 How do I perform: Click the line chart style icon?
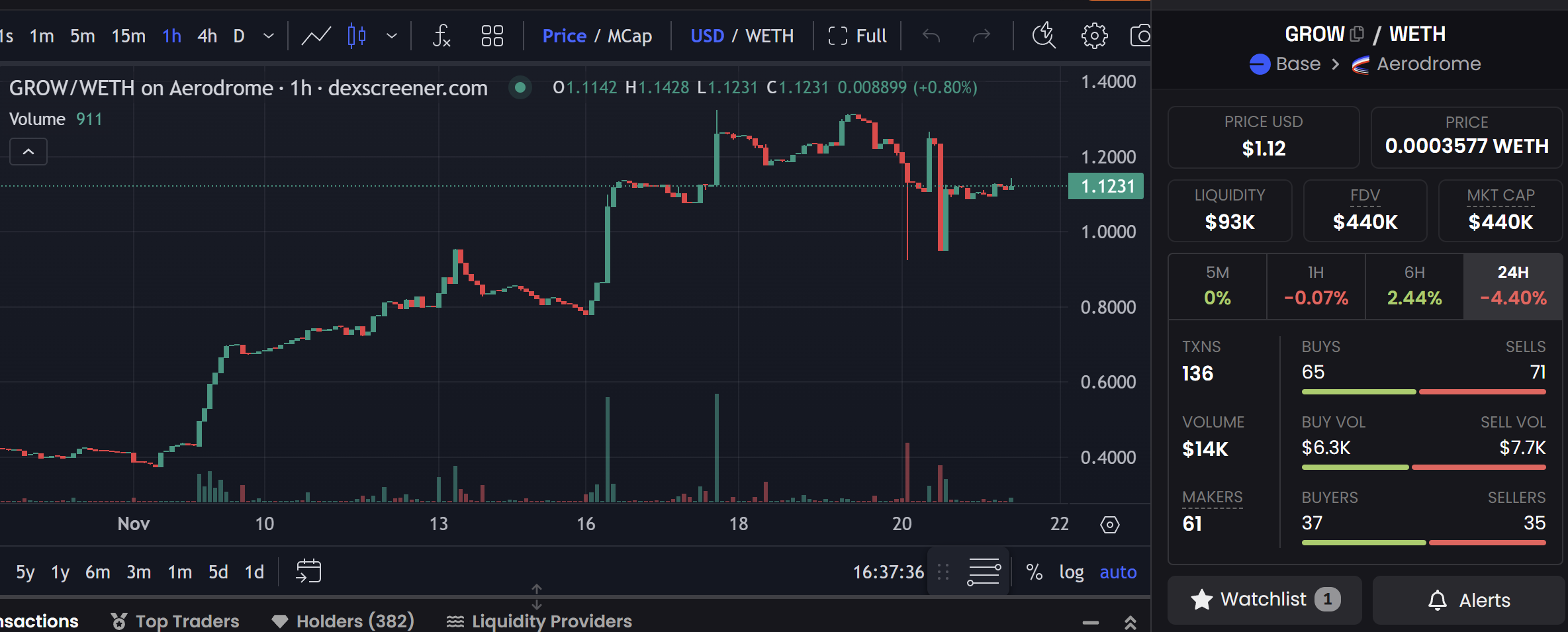316,36
